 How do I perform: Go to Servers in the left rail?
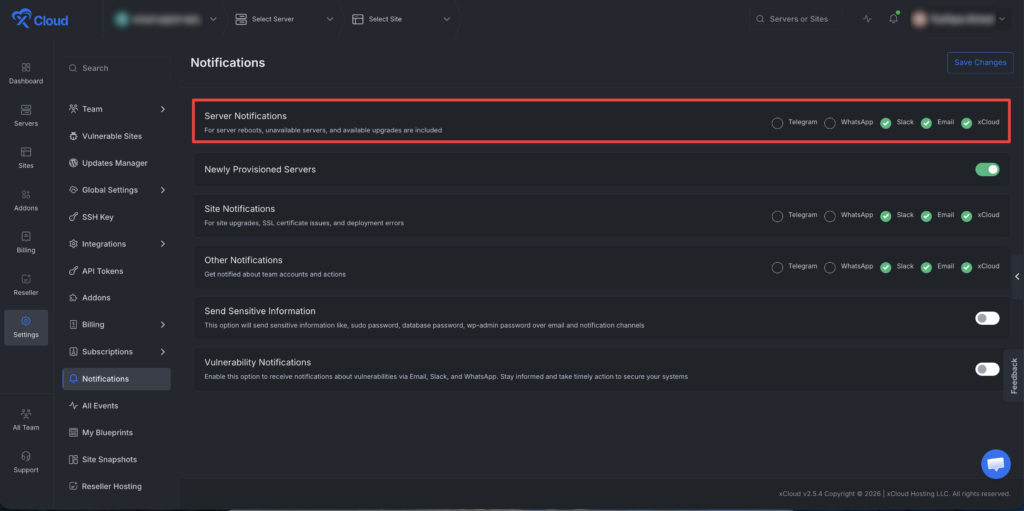26,116
